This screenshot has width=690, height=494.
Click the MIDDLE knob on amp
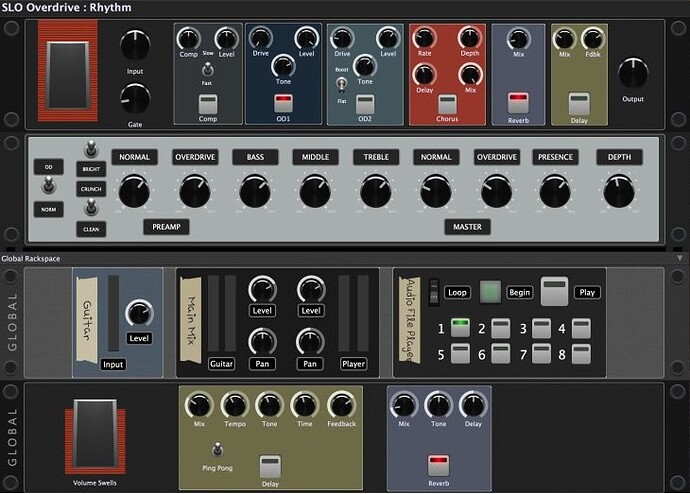315,191
